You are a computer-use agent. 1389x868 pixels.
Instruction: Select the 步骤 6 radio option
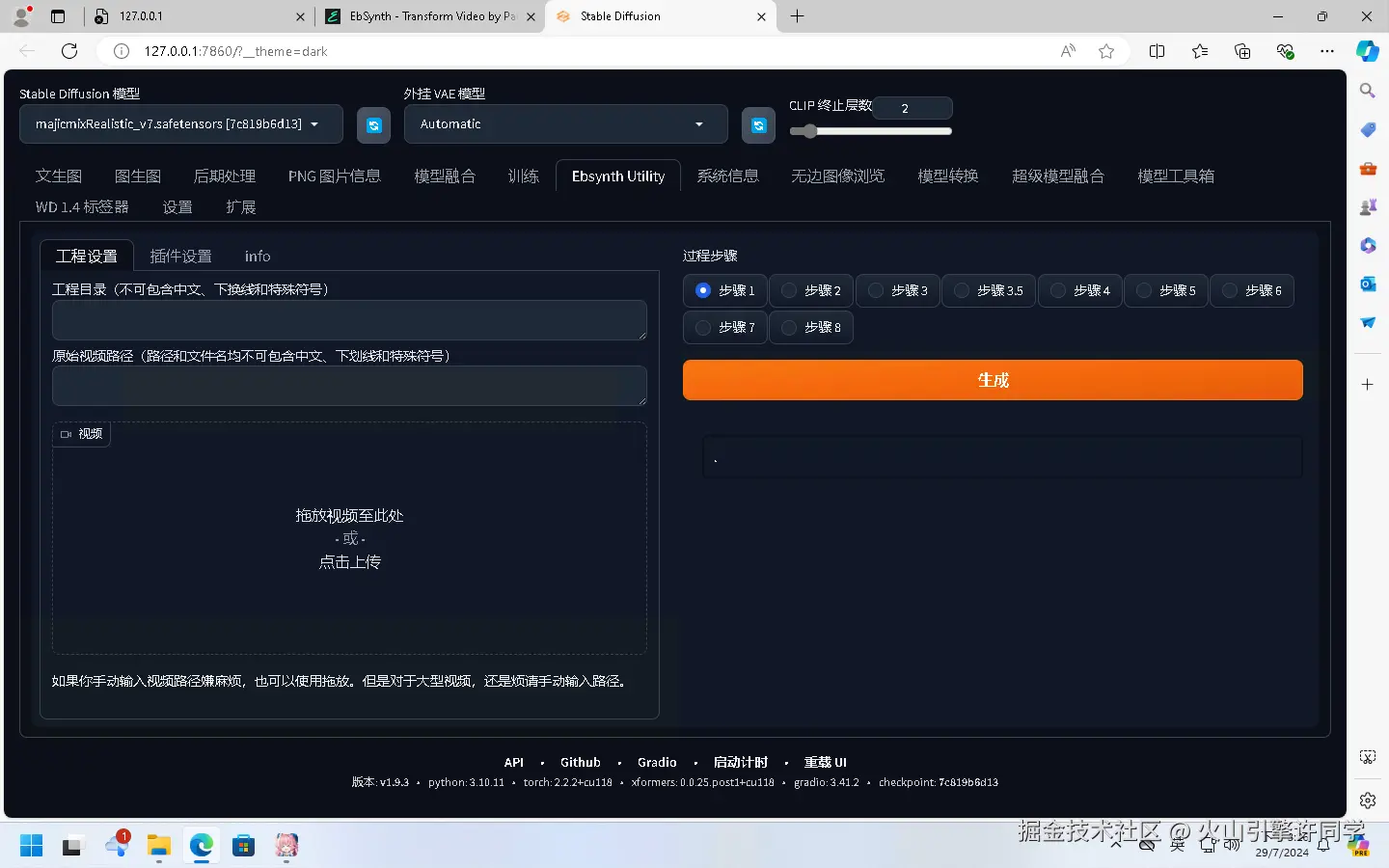[x=1252, y=290]
